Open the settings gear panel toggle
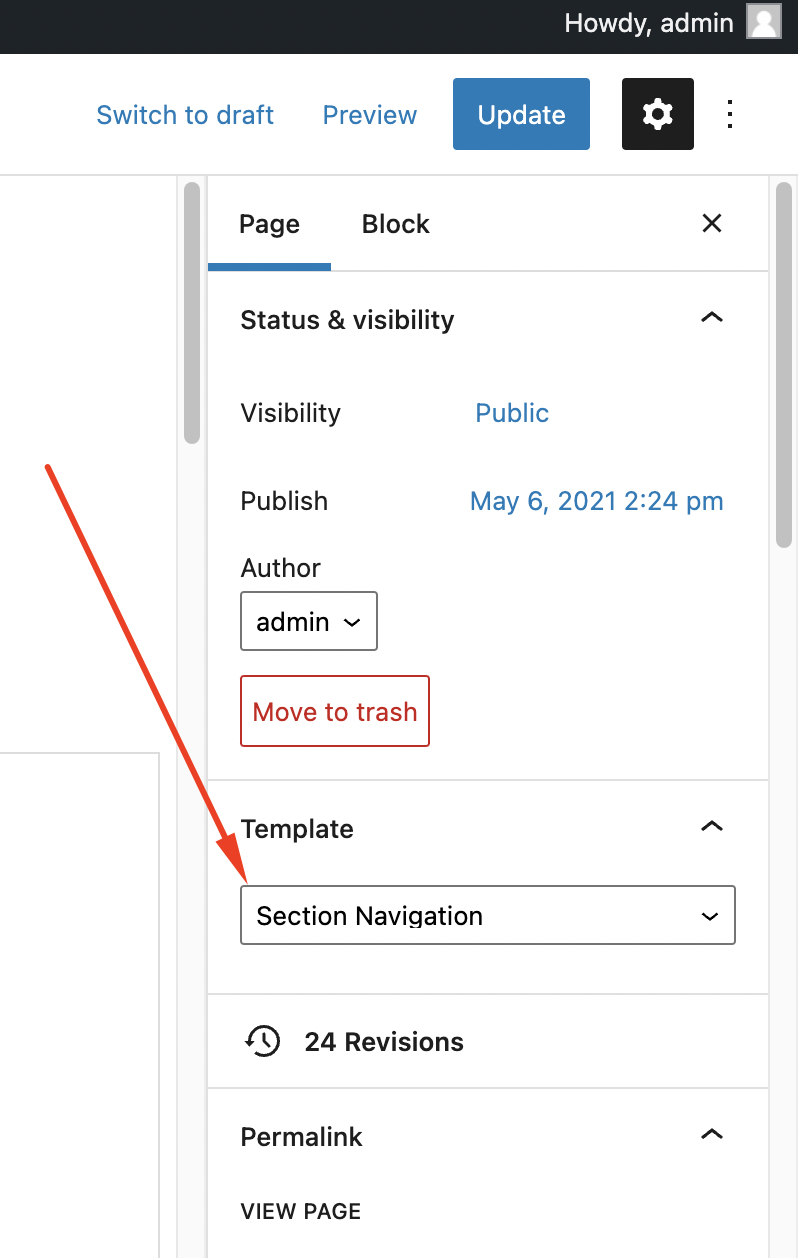Screen dimensions: 798x1258 point(657,115)
